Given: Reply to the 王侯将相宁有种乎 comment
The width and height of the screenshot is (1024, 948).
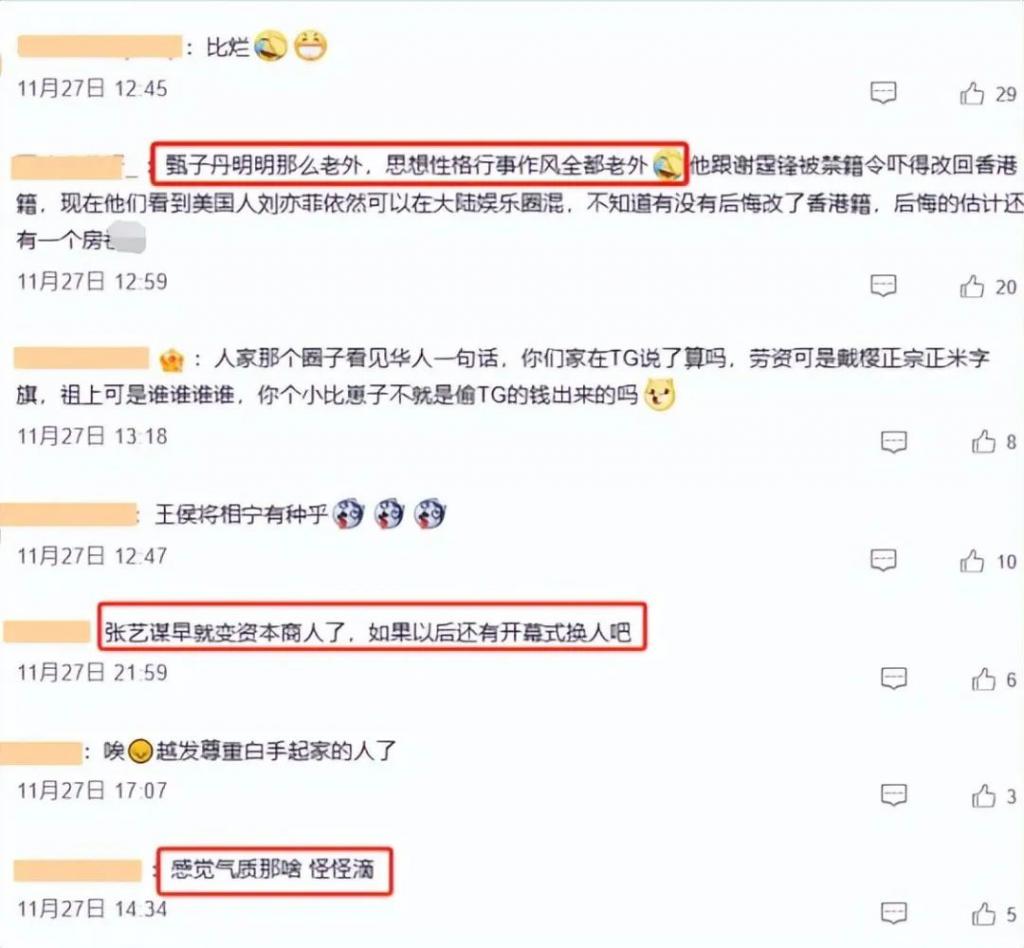Looking at the screenshot, I should (883, 560).
